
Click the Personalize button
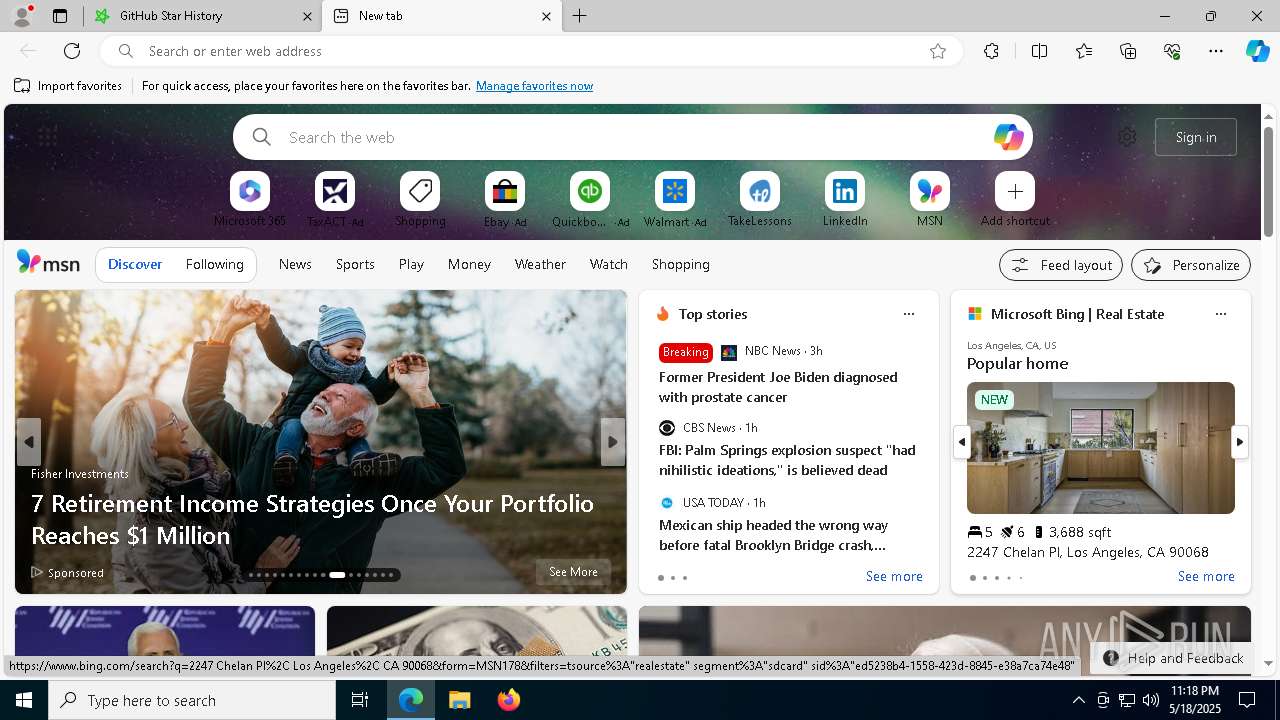1191,265
